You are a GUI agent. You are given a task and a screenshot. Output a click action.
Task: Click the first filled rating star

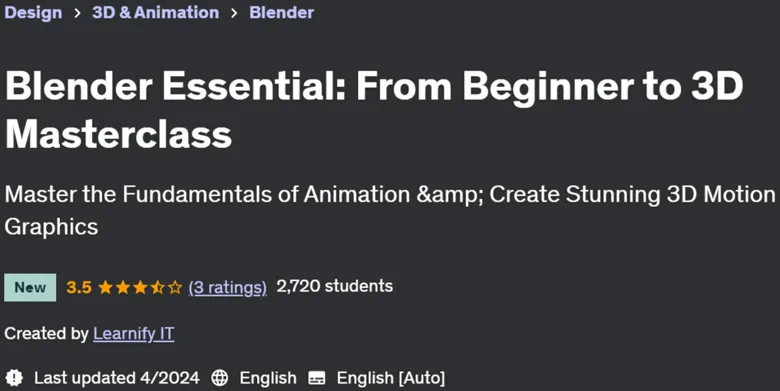coord(105,287)
